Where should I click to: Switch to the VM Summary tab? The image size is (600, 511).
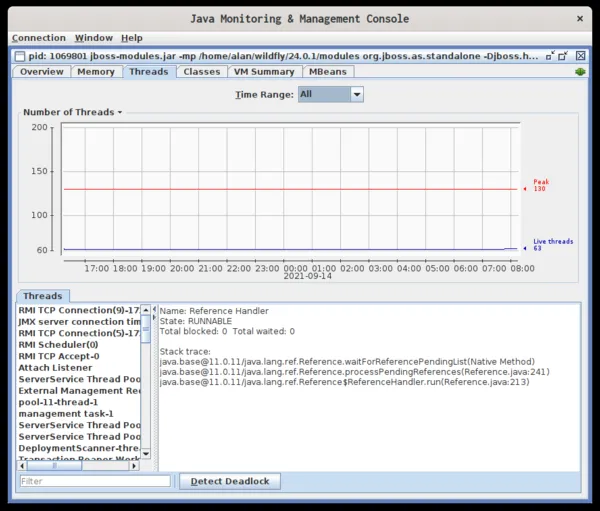(264, 72)
